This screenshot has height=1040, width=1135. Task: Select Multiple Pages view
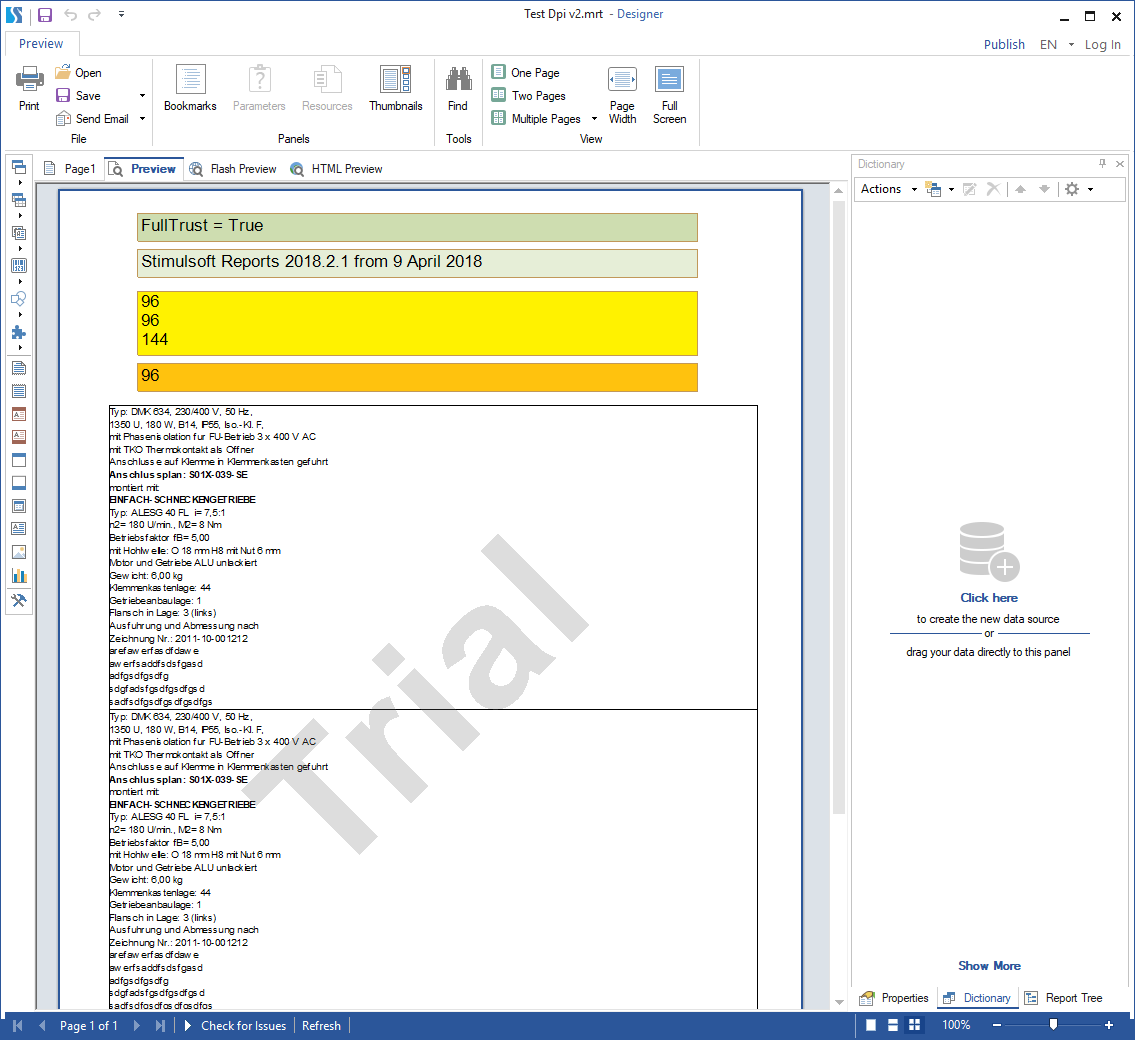536,119
